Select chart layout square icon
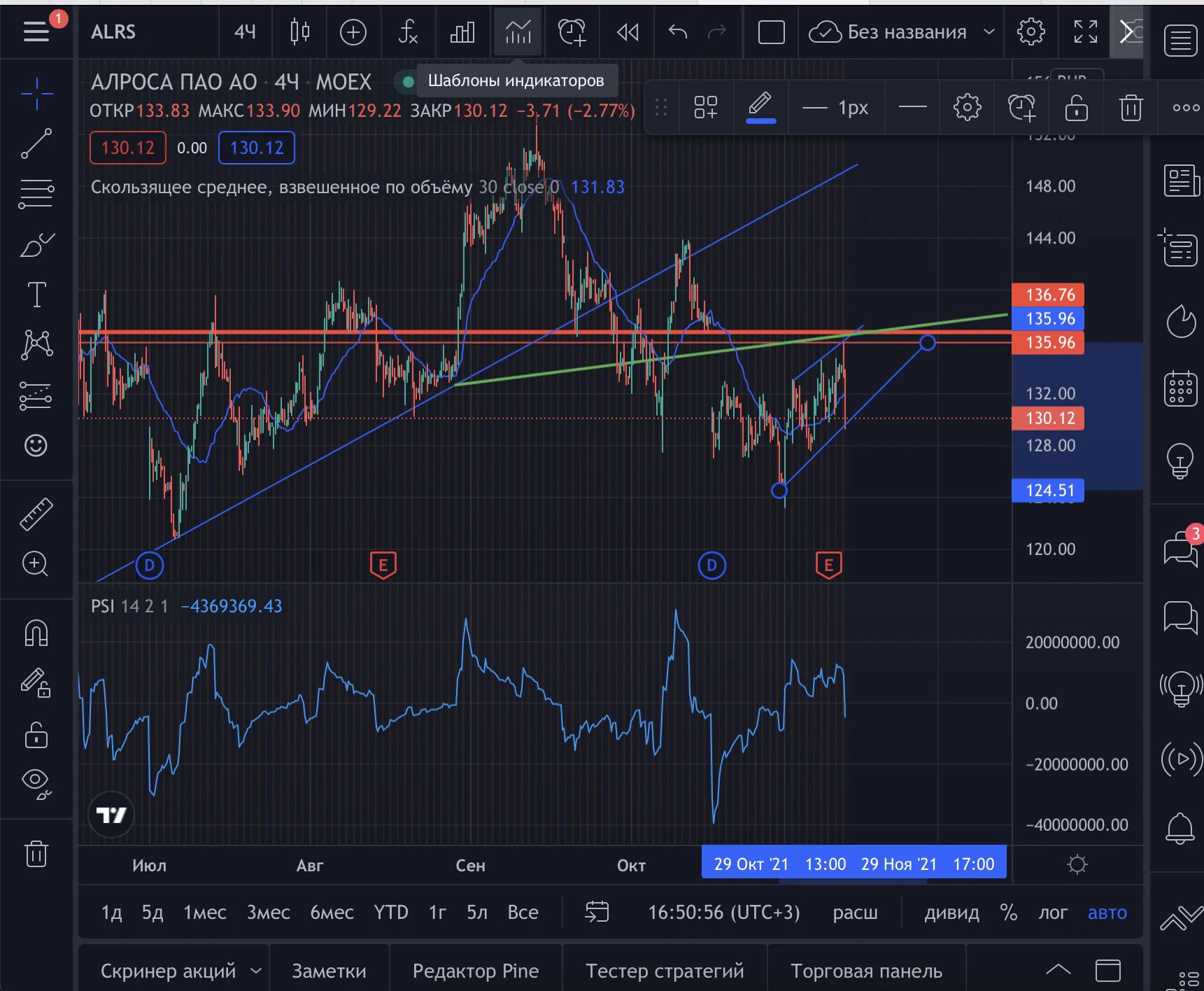 coord(771,32)
